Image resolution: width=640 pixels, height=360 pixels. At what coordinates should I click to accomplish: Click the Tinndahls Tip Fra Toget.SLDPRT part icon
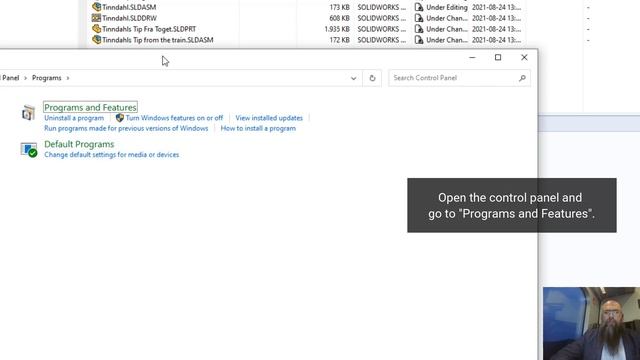coord(96,29)
